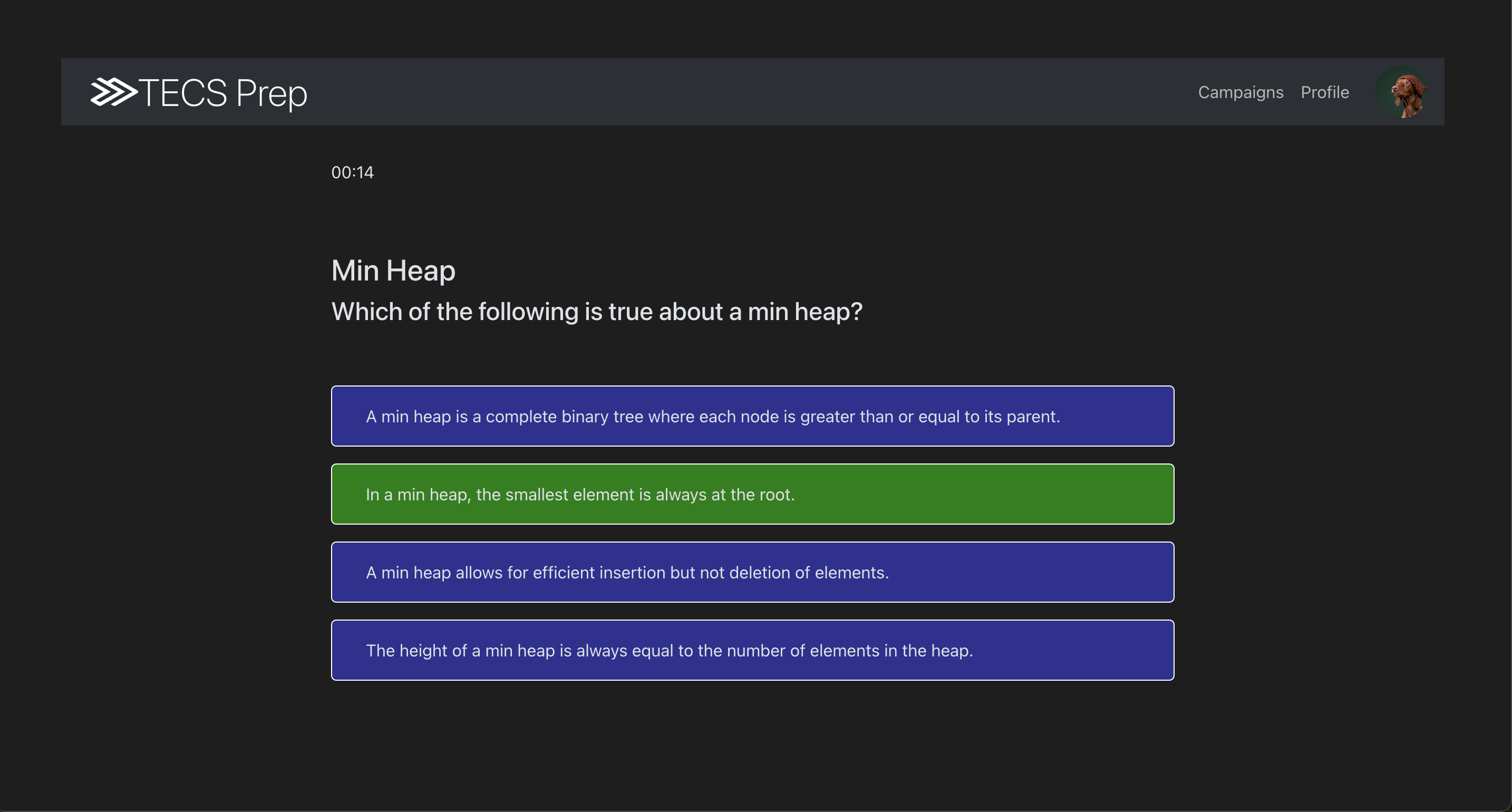Click the 00:14 countdown timer
1512x812 pixels.
(352, 172)
